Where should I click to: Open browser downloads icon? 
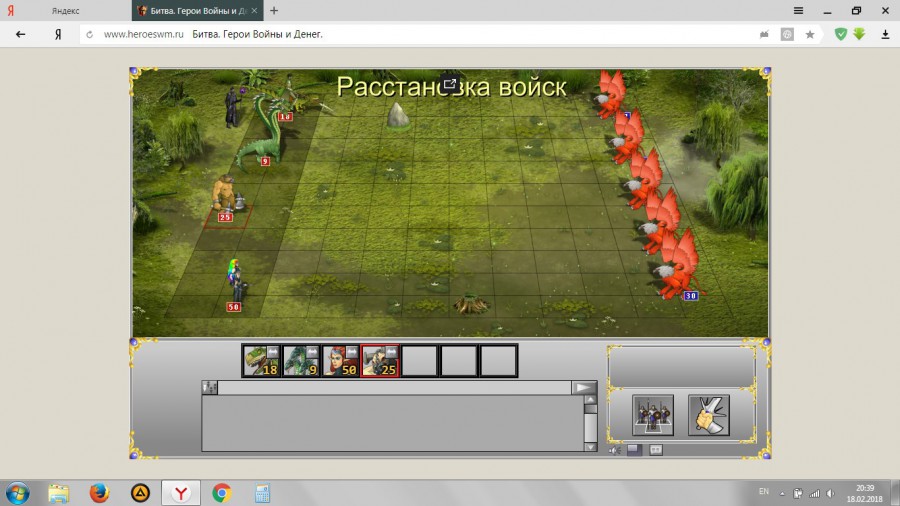point(886,34)
